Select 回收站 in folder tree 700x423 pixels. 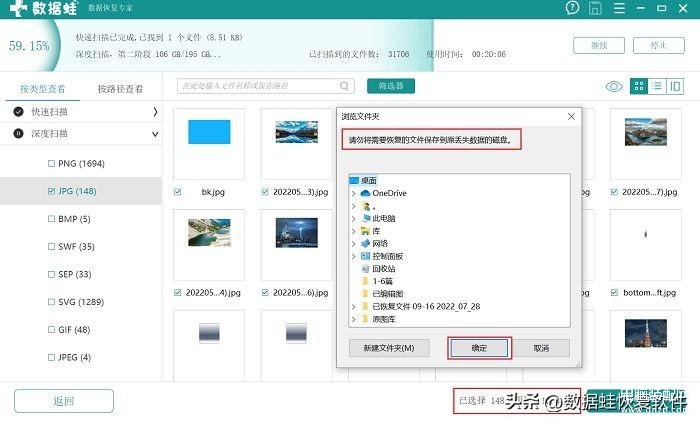[x=383, y=269]
